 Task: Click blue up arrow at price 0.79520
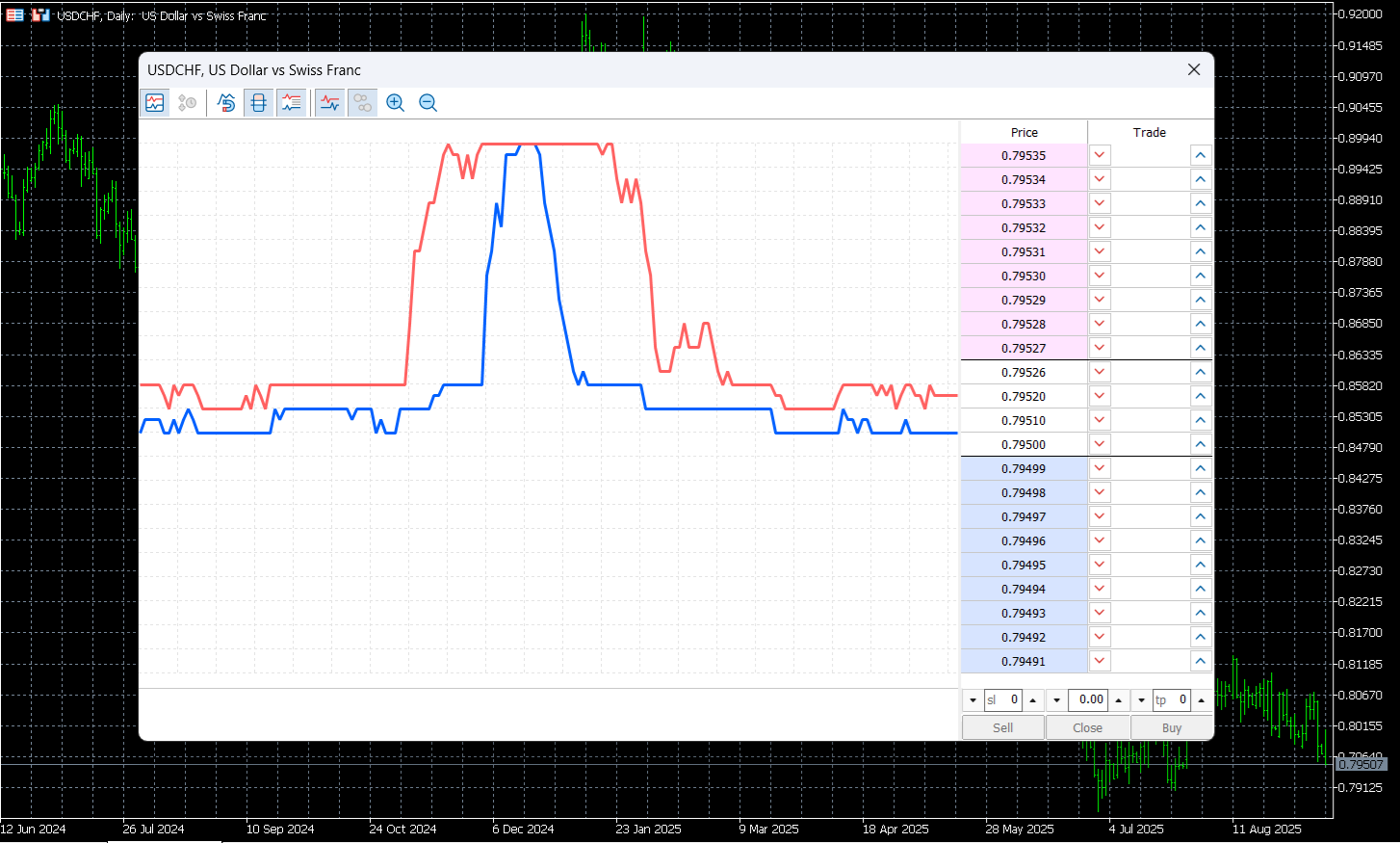pyautogui.click(x=1200, y=396)
